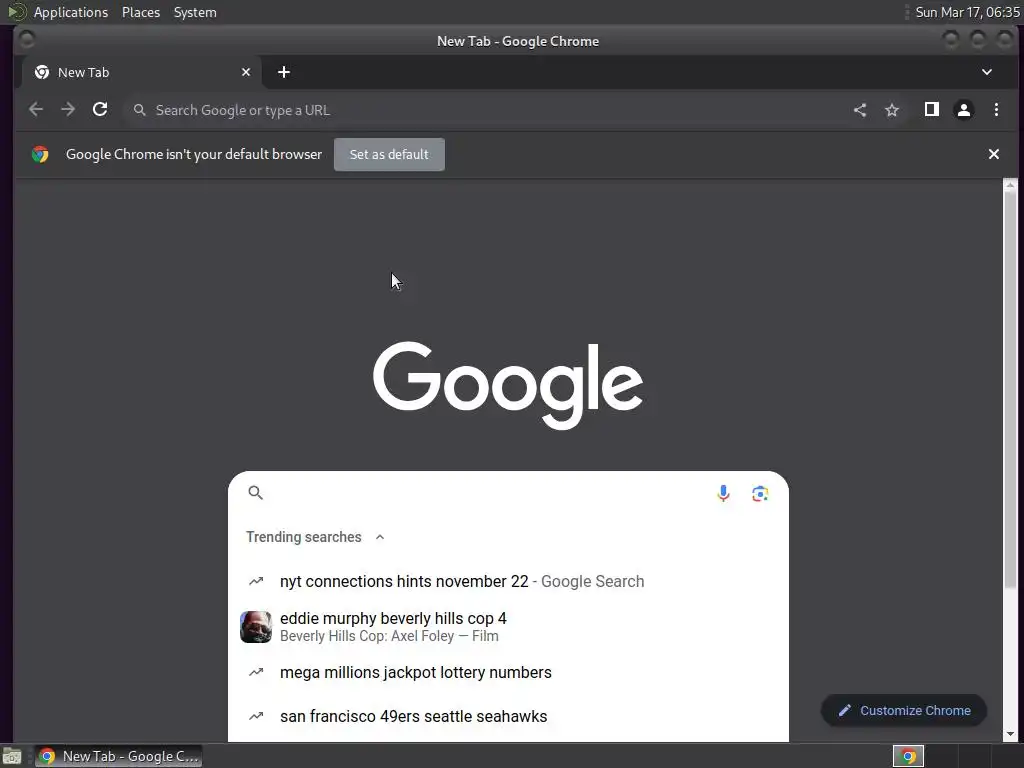Click the scrollbar down arrow
Image resolution: width=1024 pixels, height=768 pixels.
[1010, 735]
